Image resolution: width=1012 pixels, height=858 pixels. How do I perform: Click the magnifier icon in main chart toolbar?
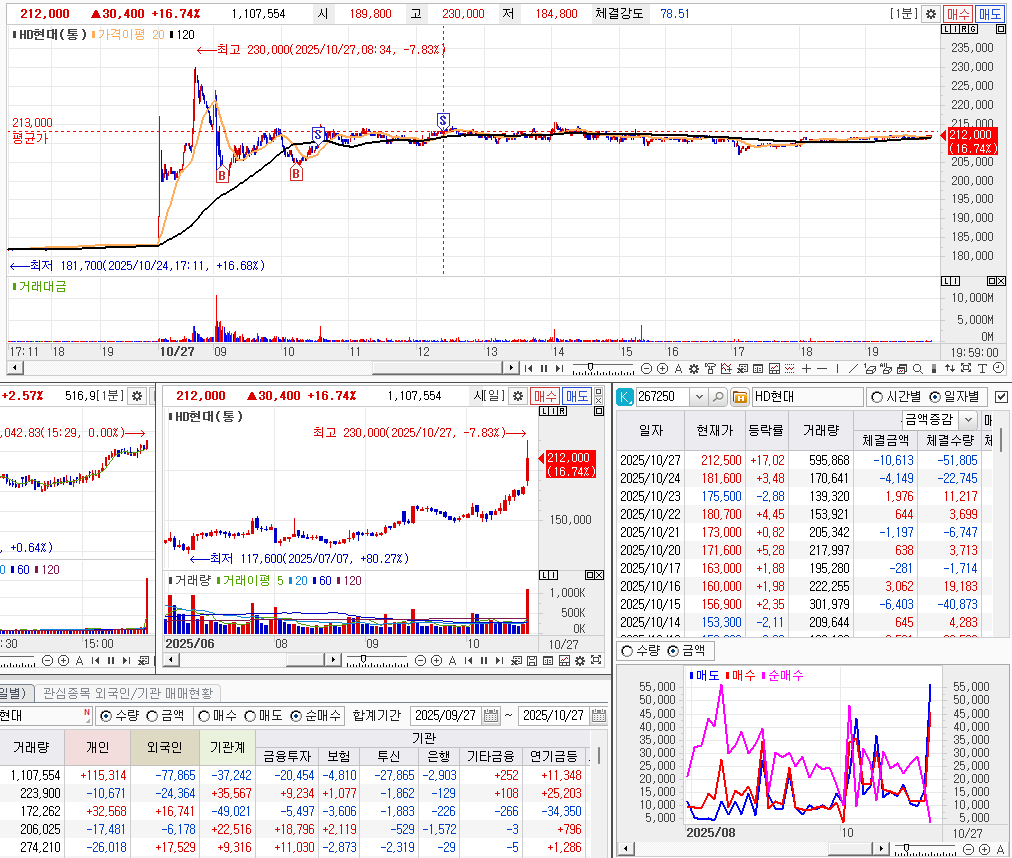click(x=918, y=369)
